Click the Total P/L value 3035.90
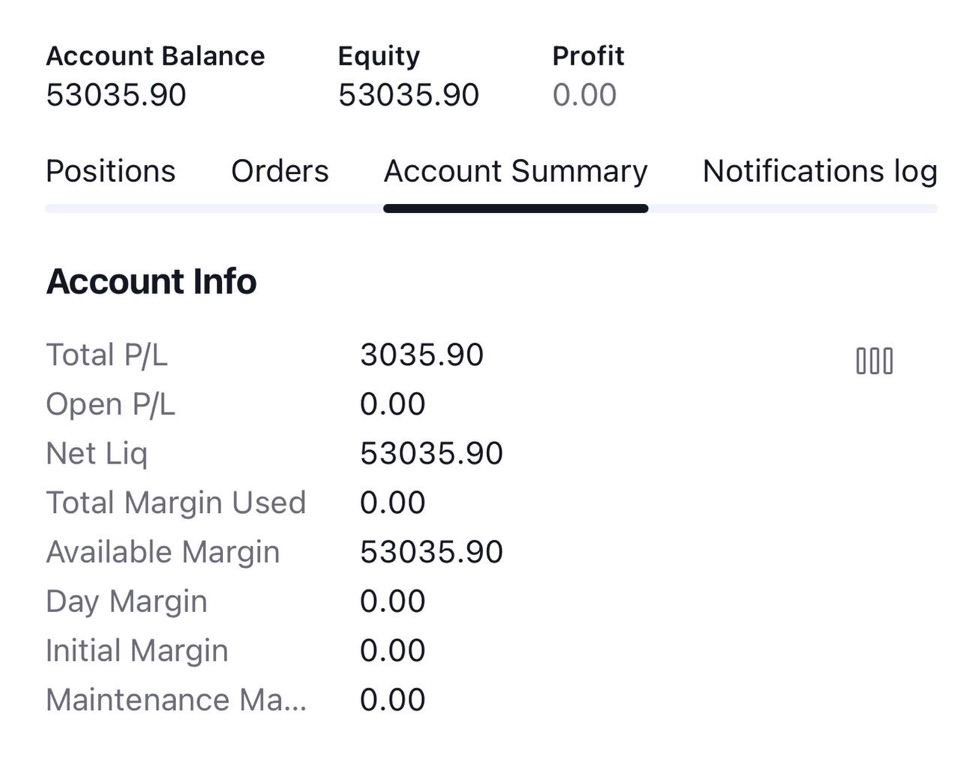The width and height of the screenshot is (960, 777). point(422,355)
